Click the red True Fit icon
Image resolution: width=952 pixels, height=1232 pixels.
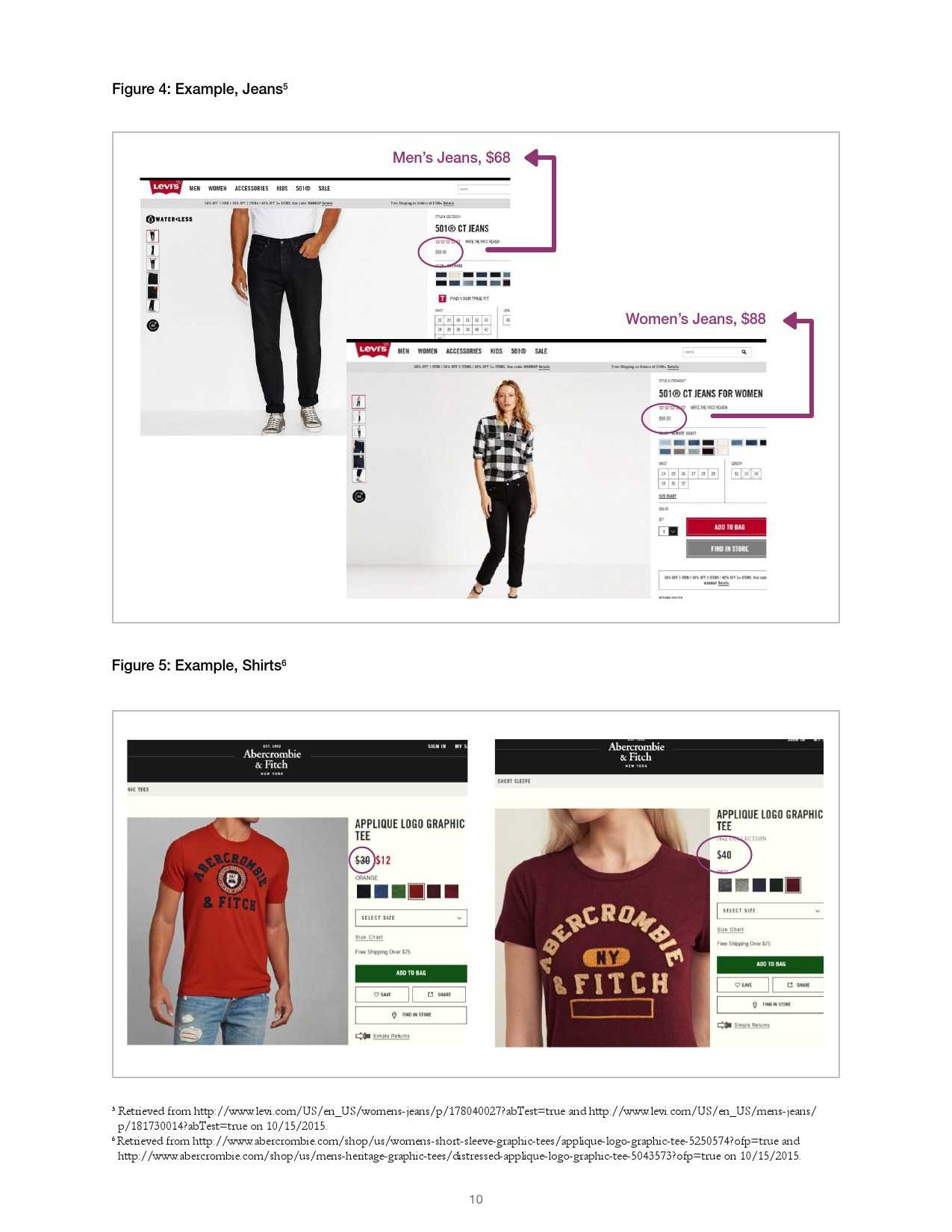pyautogui.click(x=442, y=299)
